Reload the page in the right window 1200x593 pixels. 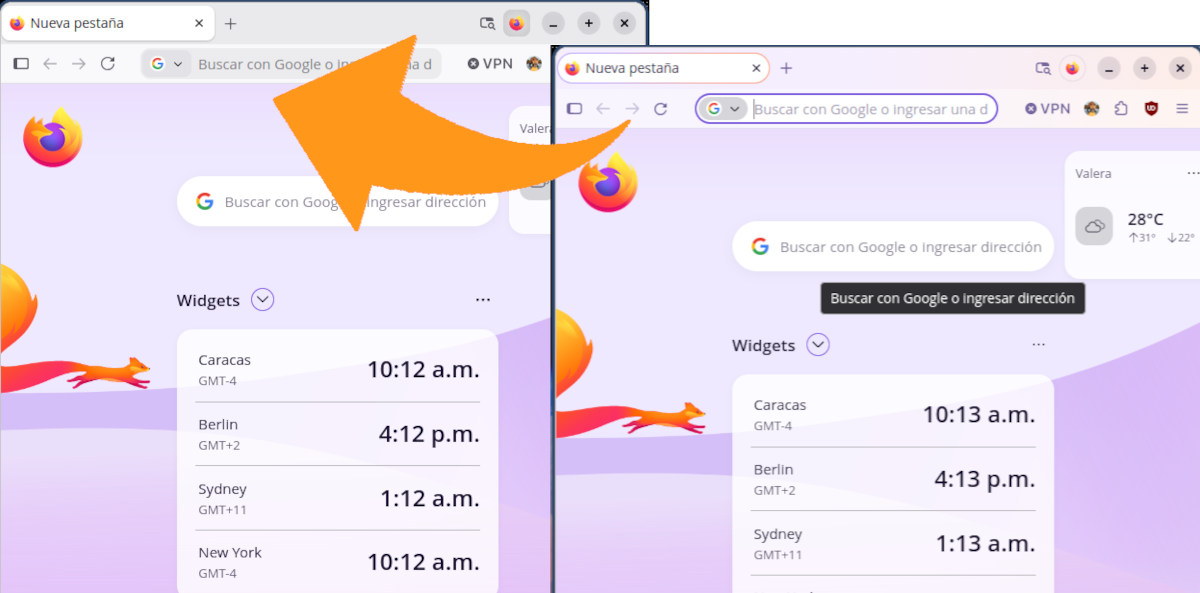(x=660, y=109)
